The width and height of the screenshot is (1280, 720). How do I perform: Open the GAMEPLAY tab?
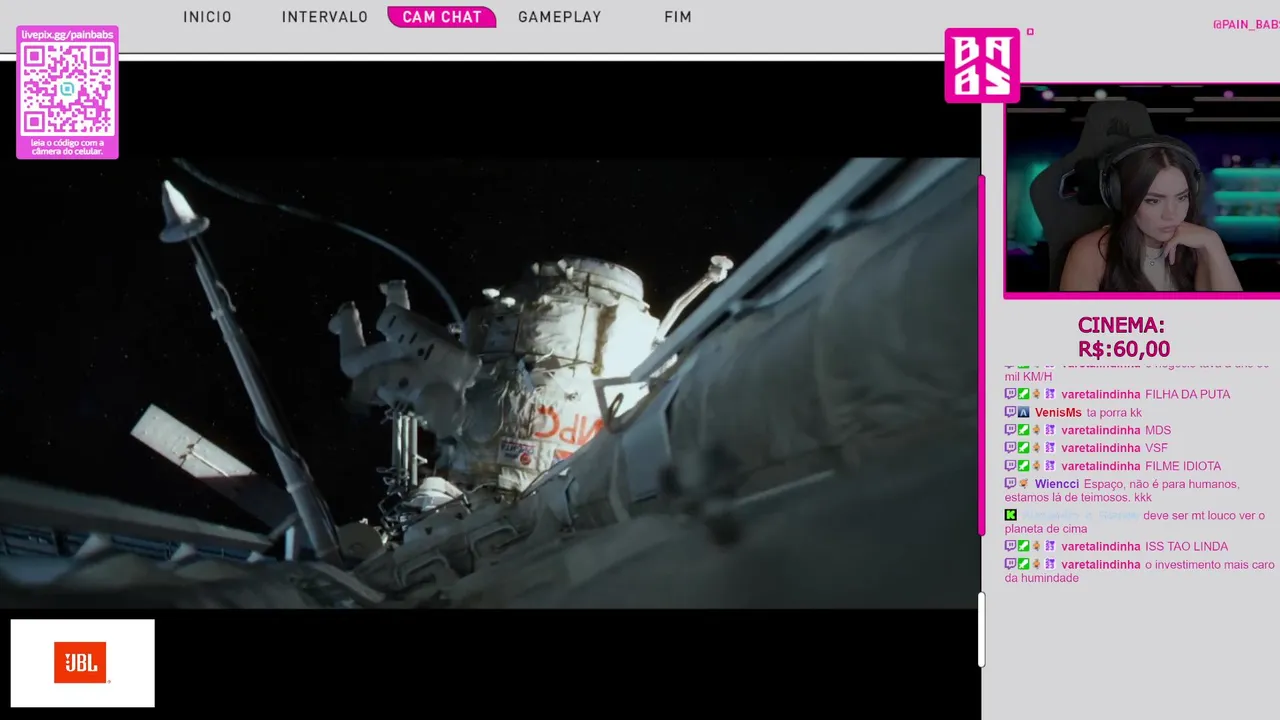[x=560, y=17]
